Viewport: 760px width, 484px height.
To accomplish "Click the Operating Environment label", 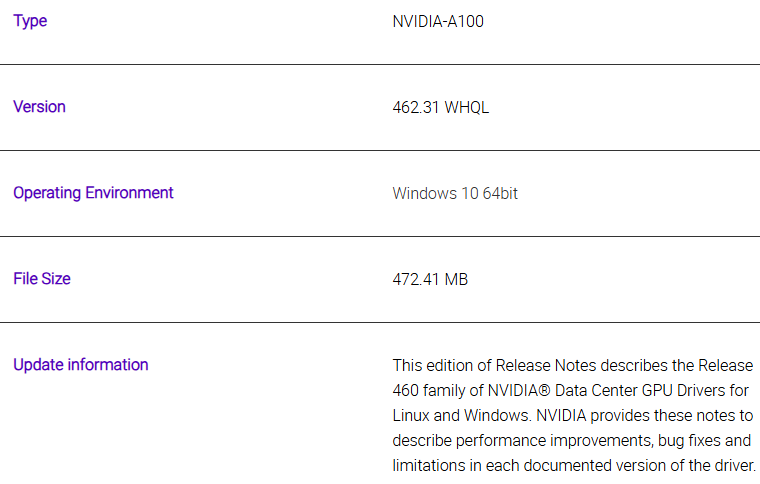I will [93, 193].
